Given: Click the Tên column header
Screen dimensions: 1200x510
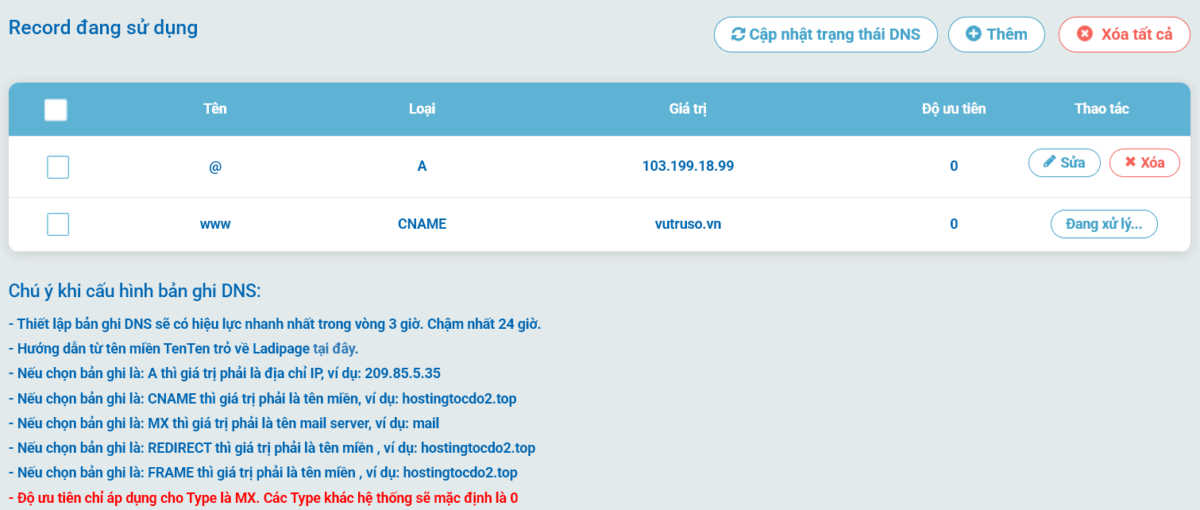Looking at the screenshot, I should pos(215,109).
